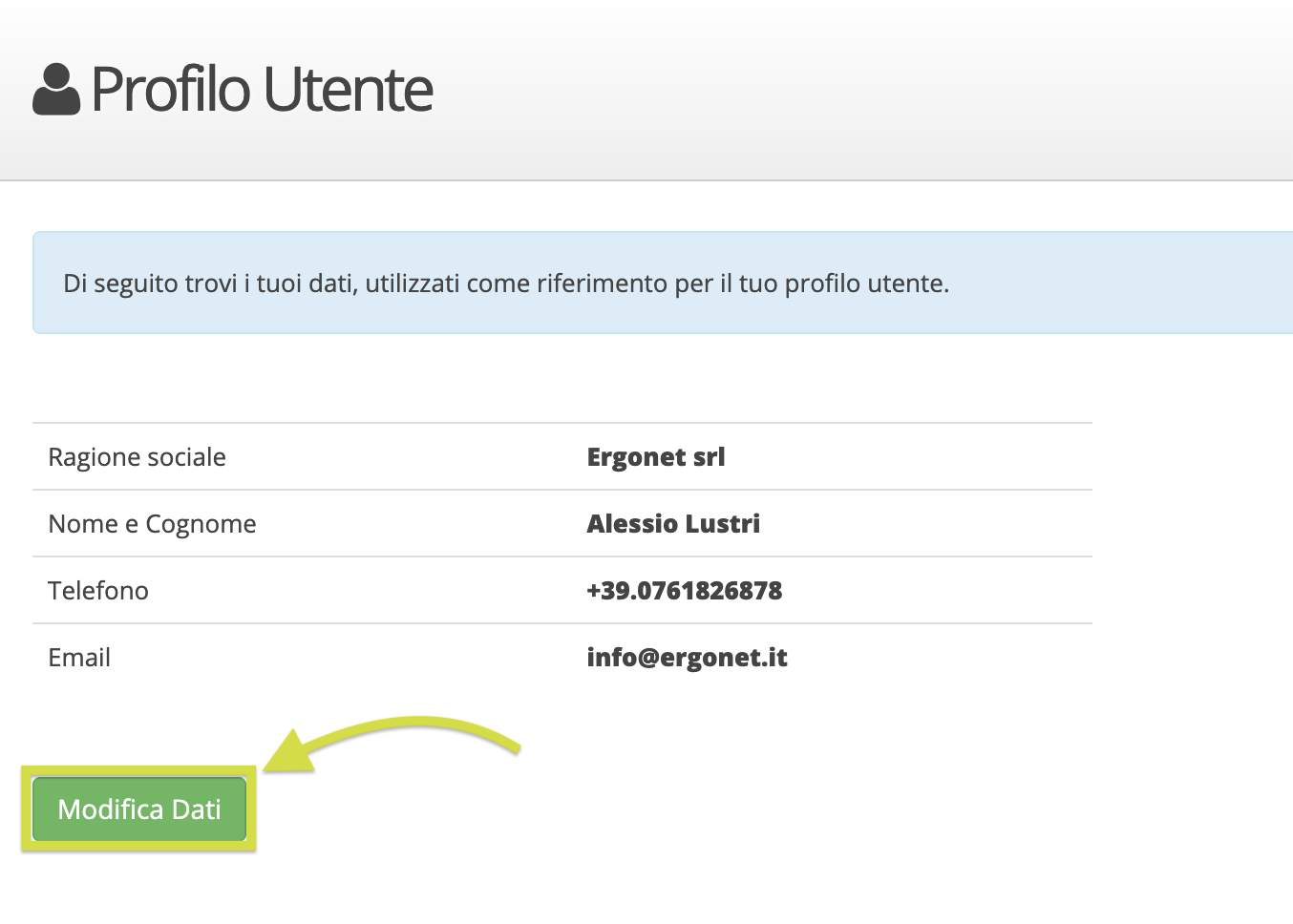
Task: Select the email address info@ergonet.it
Action: coord(687,657)
